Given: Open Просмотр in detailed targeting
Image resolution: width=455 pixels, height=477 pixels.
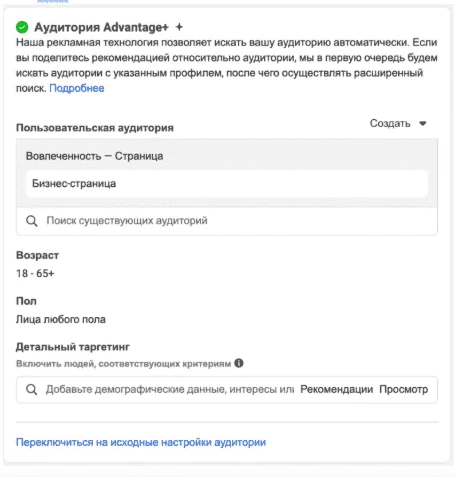Looking at the screenshot, I should 404,389.
